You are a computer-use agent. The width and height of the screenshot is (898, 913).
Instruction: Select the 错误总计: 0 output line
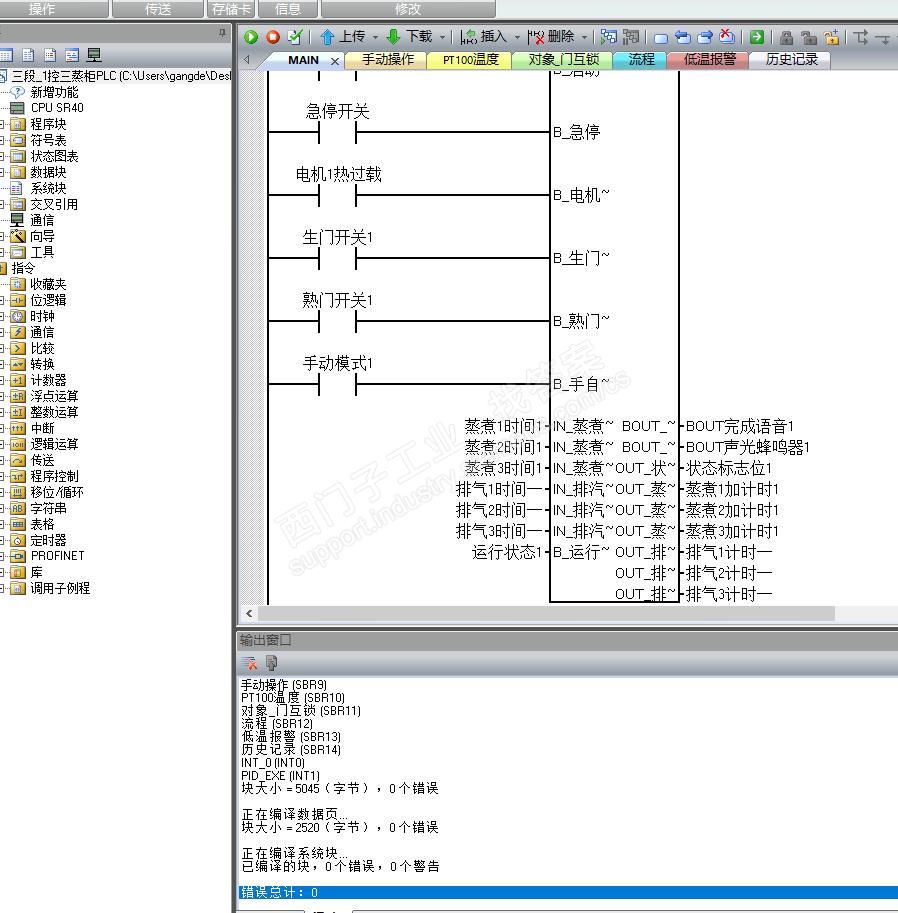click(568, 893)
